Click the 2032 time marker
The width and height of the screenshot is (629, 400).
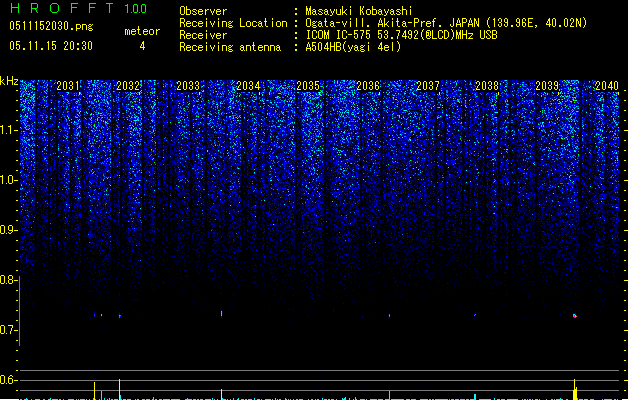pyautogui.click(x=128, y=86)
